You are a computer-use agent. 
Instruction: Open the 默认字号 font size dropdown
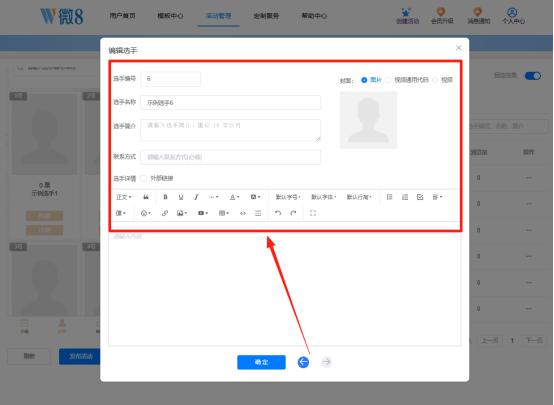pos(288,197)
